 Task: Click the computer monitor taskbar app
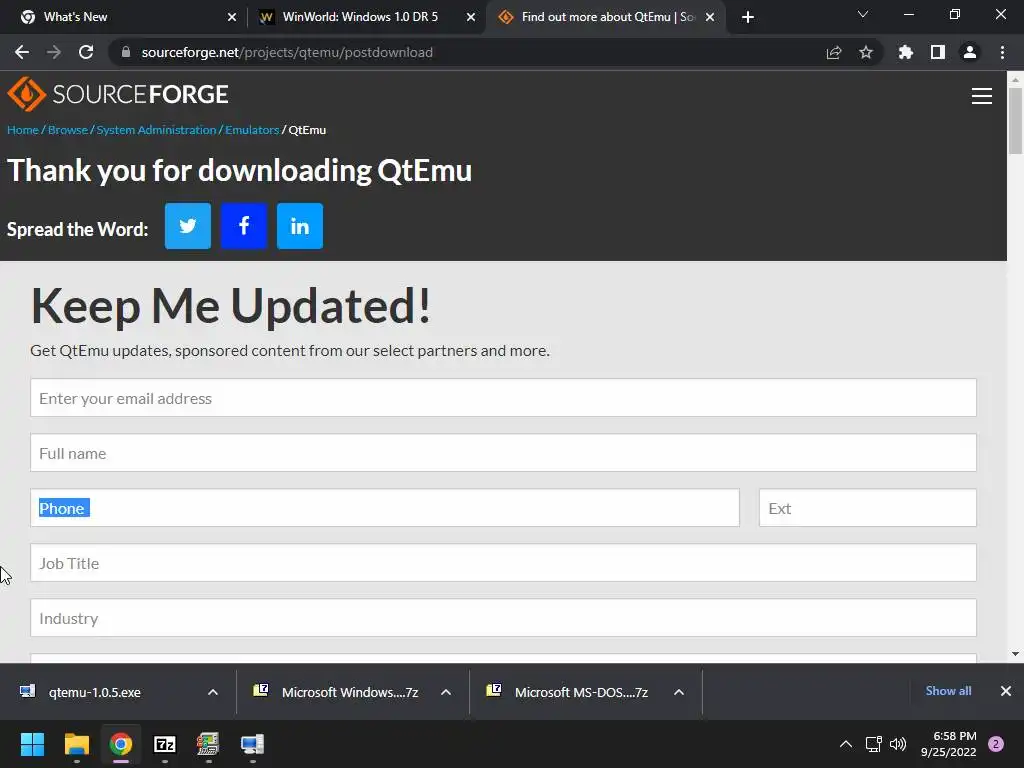click(252, 744)
